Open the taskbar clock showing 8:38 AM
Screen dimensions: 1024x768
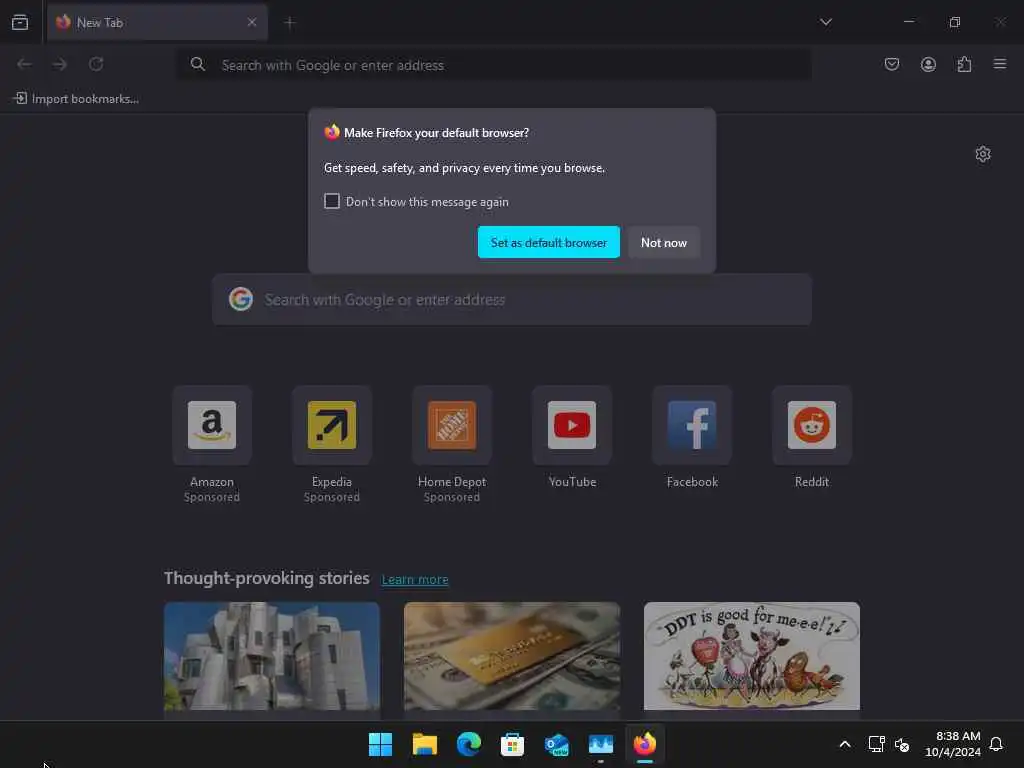(x=953, y=744)
